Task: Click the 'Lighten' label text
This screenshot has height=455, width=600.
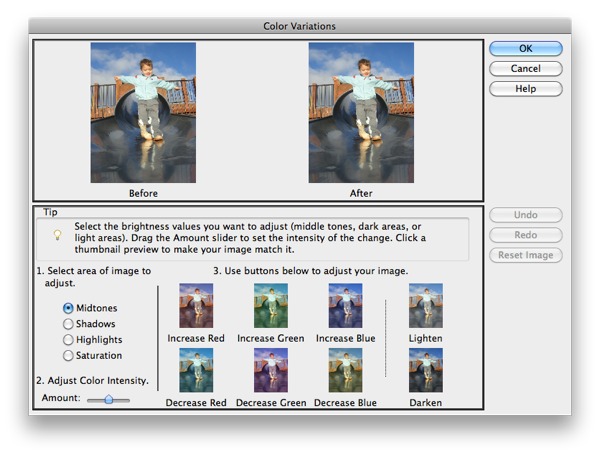Action: click(x=426, y=339)
